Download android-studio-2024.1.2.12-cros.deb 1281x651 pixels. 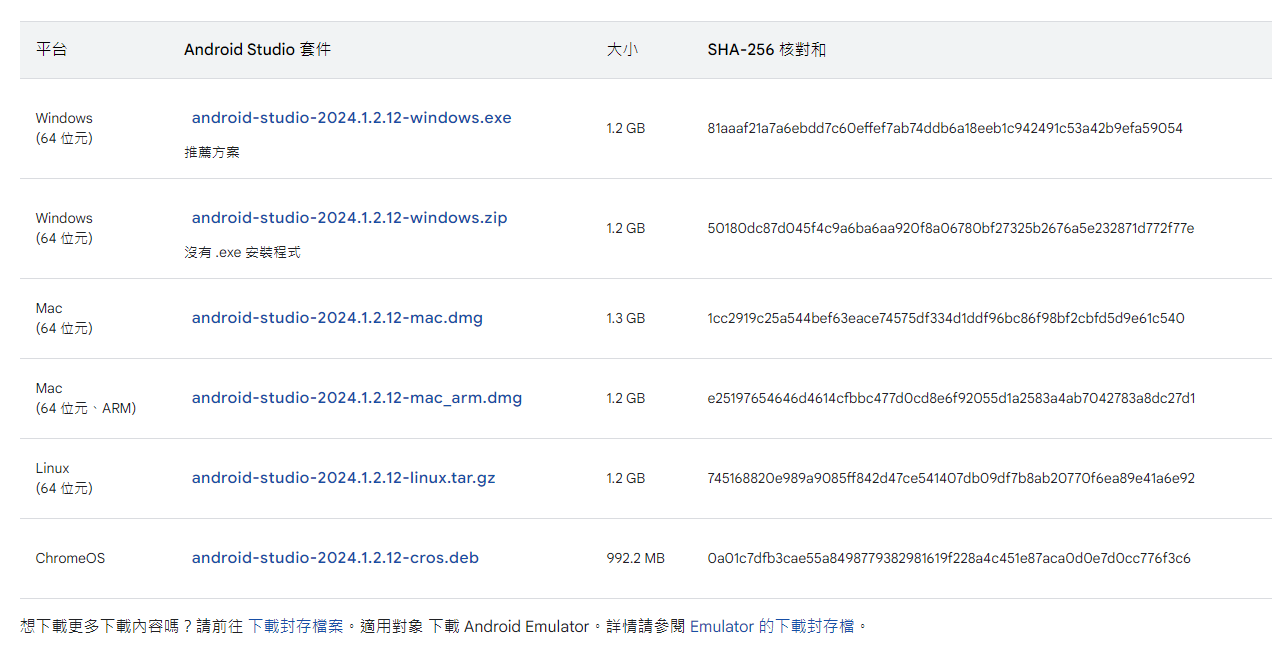point(335,558)
